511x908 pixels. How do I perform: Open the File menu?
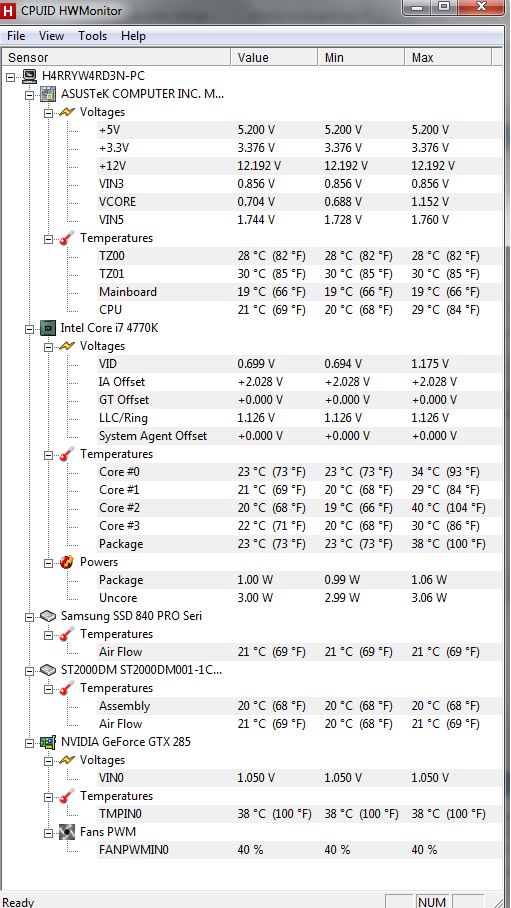(16, 36)
